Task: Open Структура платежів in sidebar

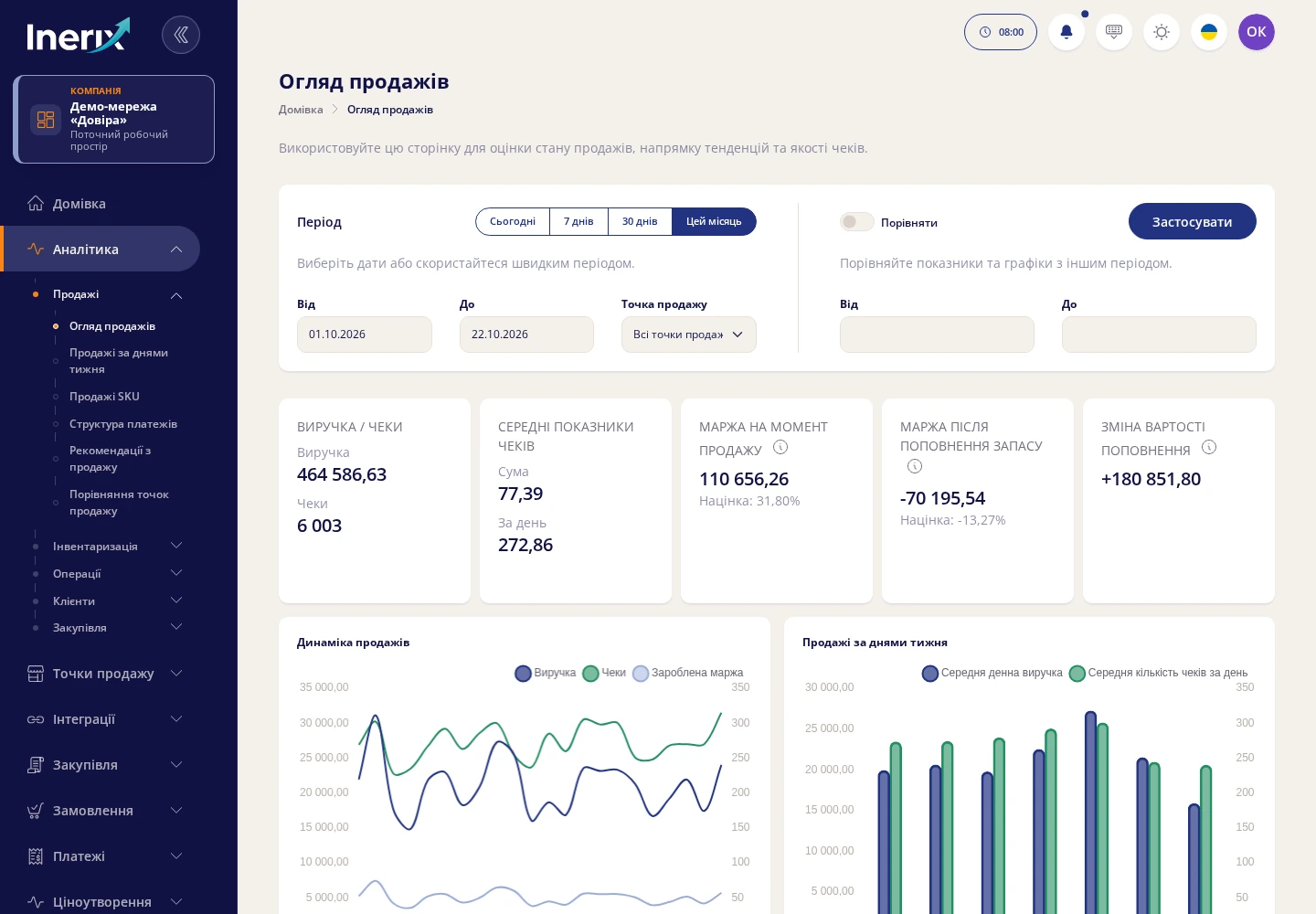Action: click(123, 424)
